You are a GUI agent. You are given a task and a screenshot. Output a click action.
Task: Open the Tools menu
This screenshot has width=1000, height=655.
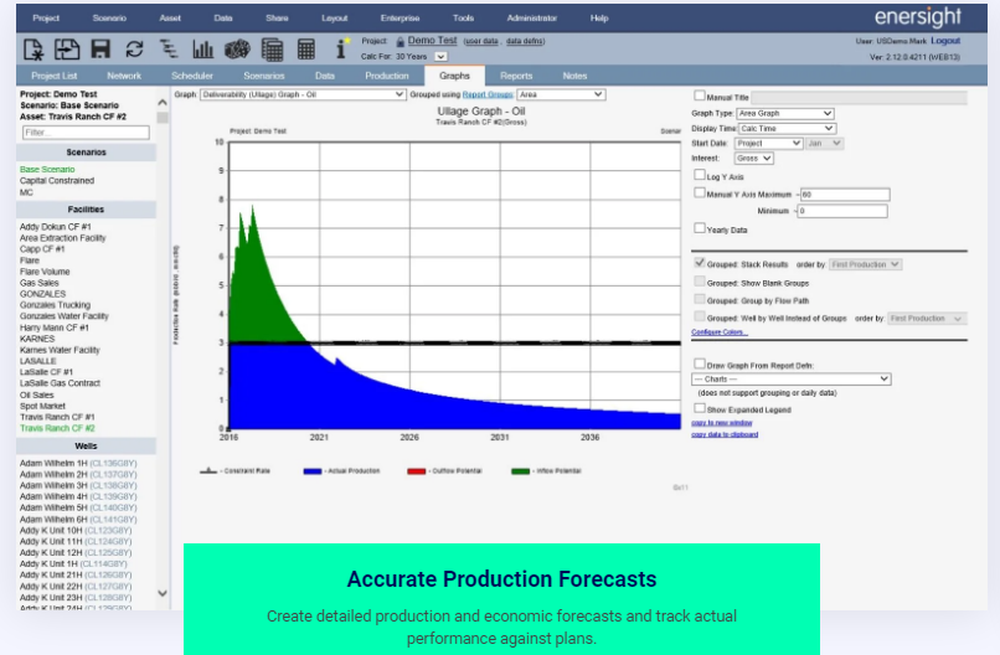pos(463,18)
